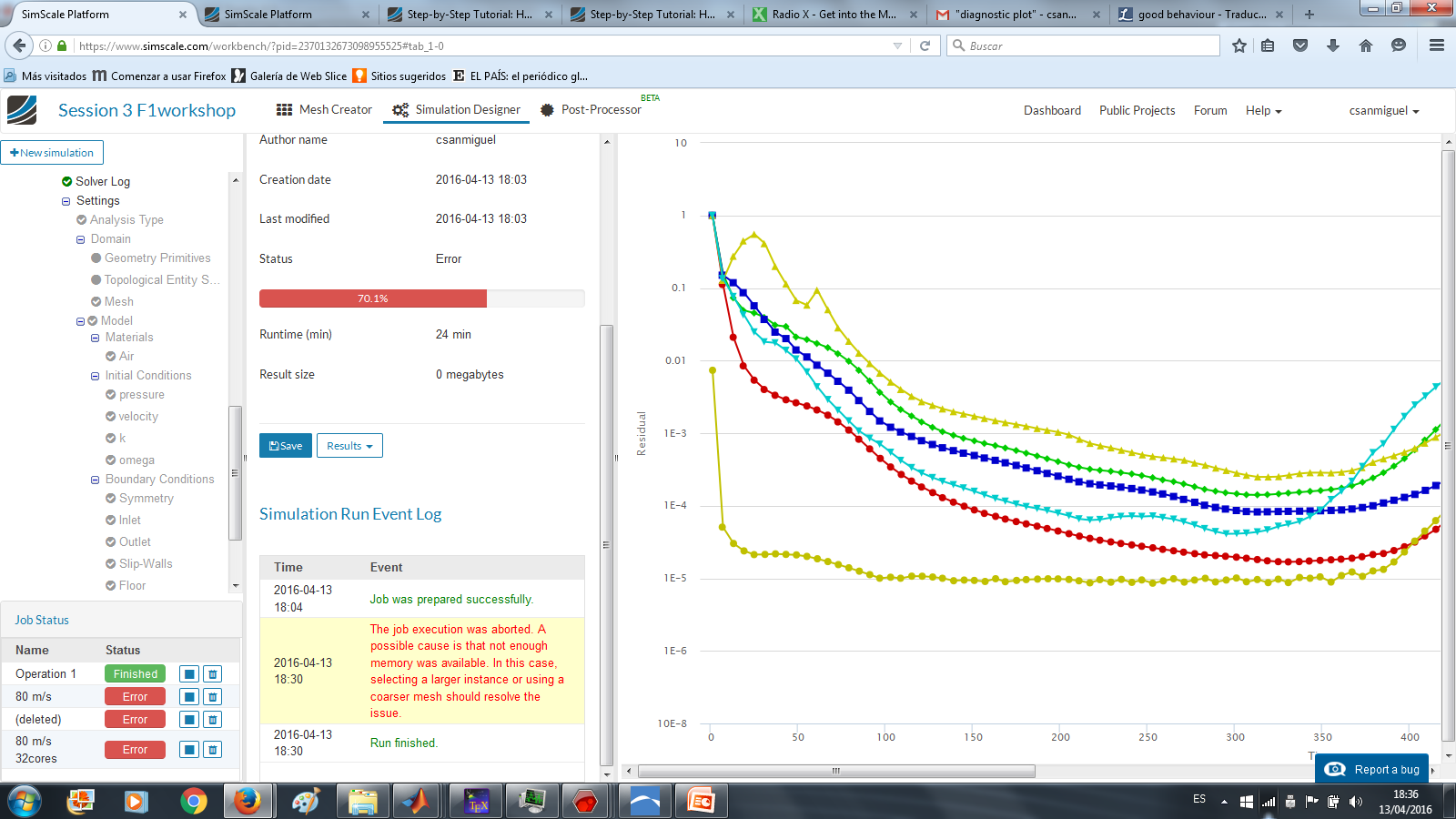Screen dimensions: 1456x819
Task: Open the Forum link
Action: tap(1210, 110)
